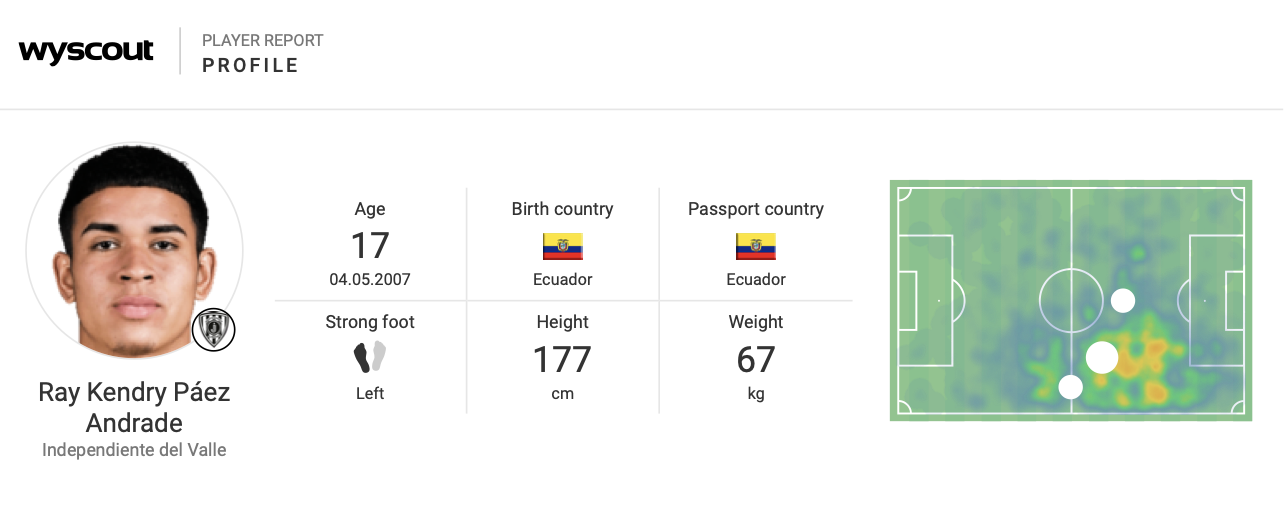This screenshot has height=508, width=1284.
Task: Select the weight value 67
Action: point(755,359)
